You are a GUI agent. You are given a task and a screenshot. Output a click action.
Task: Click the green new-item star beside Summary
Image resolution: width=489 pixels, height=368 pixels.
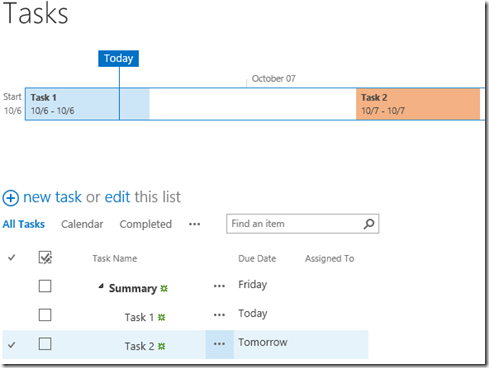point(164,288)
